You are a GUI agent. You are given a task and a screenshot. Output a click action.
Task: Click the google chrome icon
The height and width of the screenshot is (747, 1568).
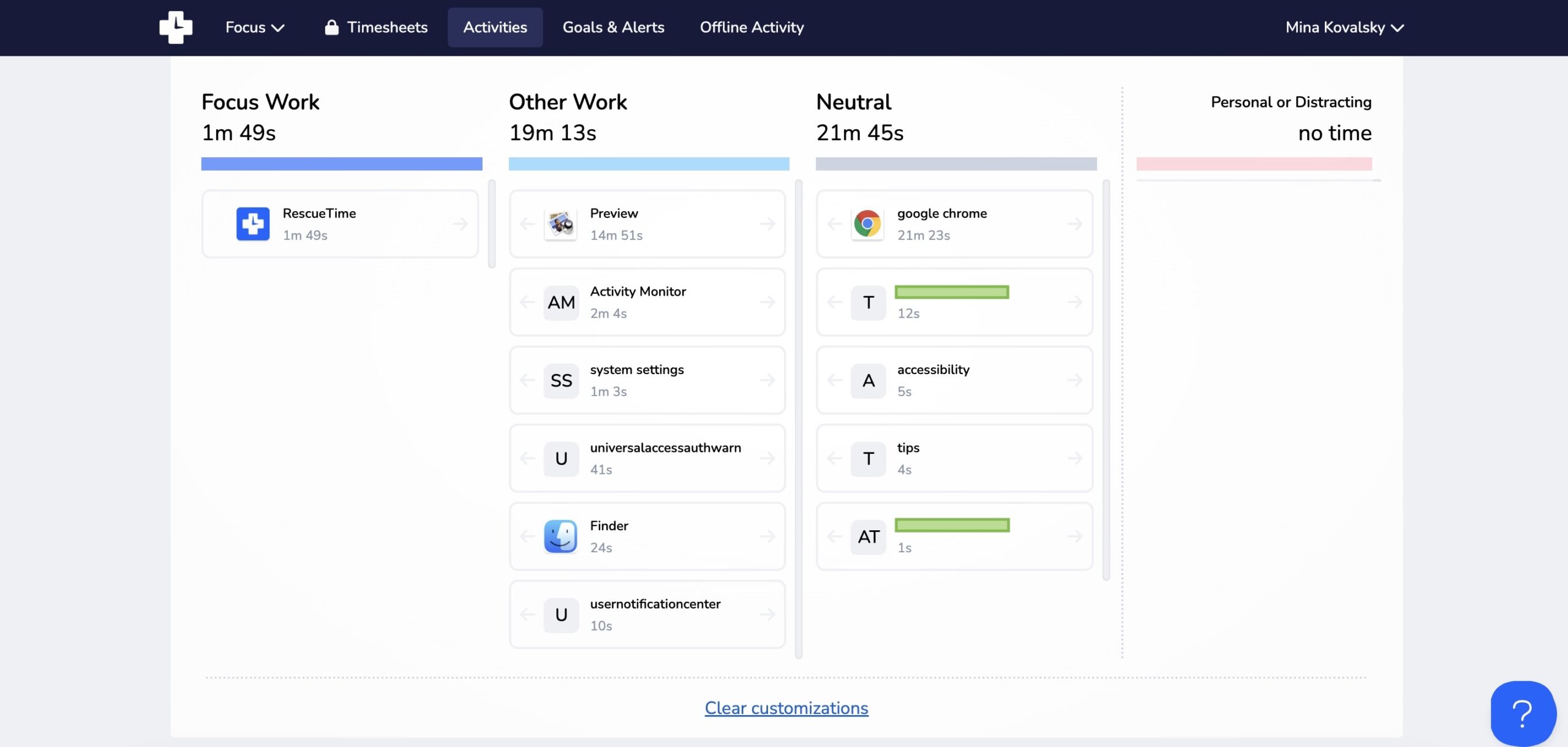867,223
